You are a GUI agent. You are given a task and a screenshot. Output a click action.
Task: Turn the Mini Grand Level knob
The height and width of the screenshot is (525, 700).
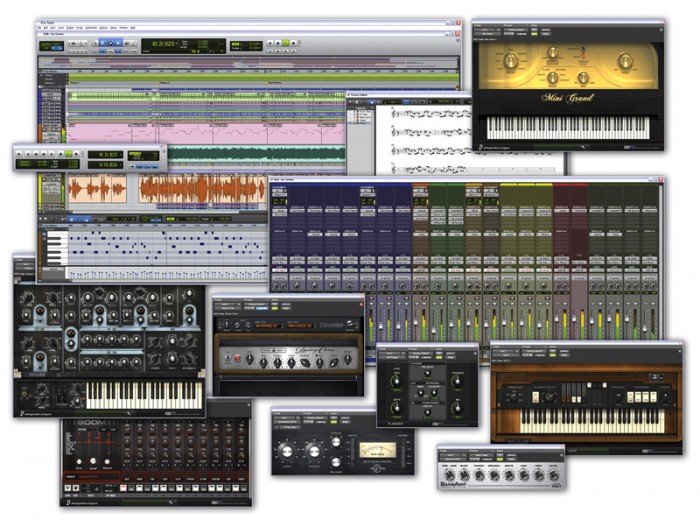click(625, 61)
